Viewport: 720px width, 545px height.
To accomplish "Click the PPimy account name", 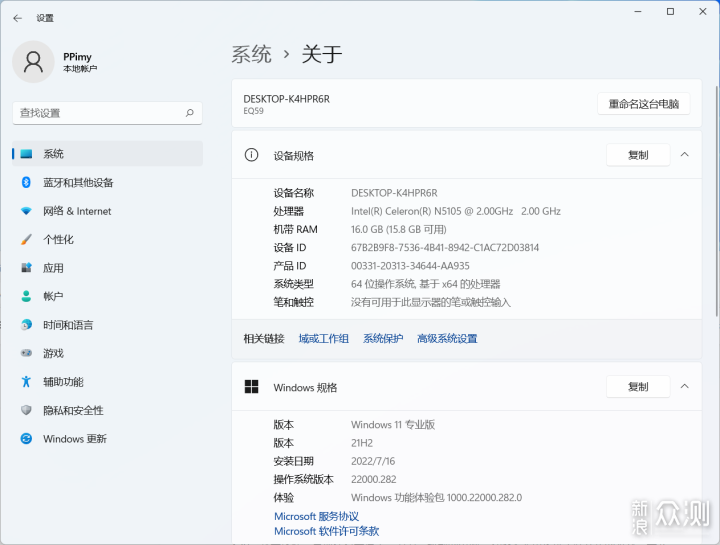I will click(x=77, y=56).
